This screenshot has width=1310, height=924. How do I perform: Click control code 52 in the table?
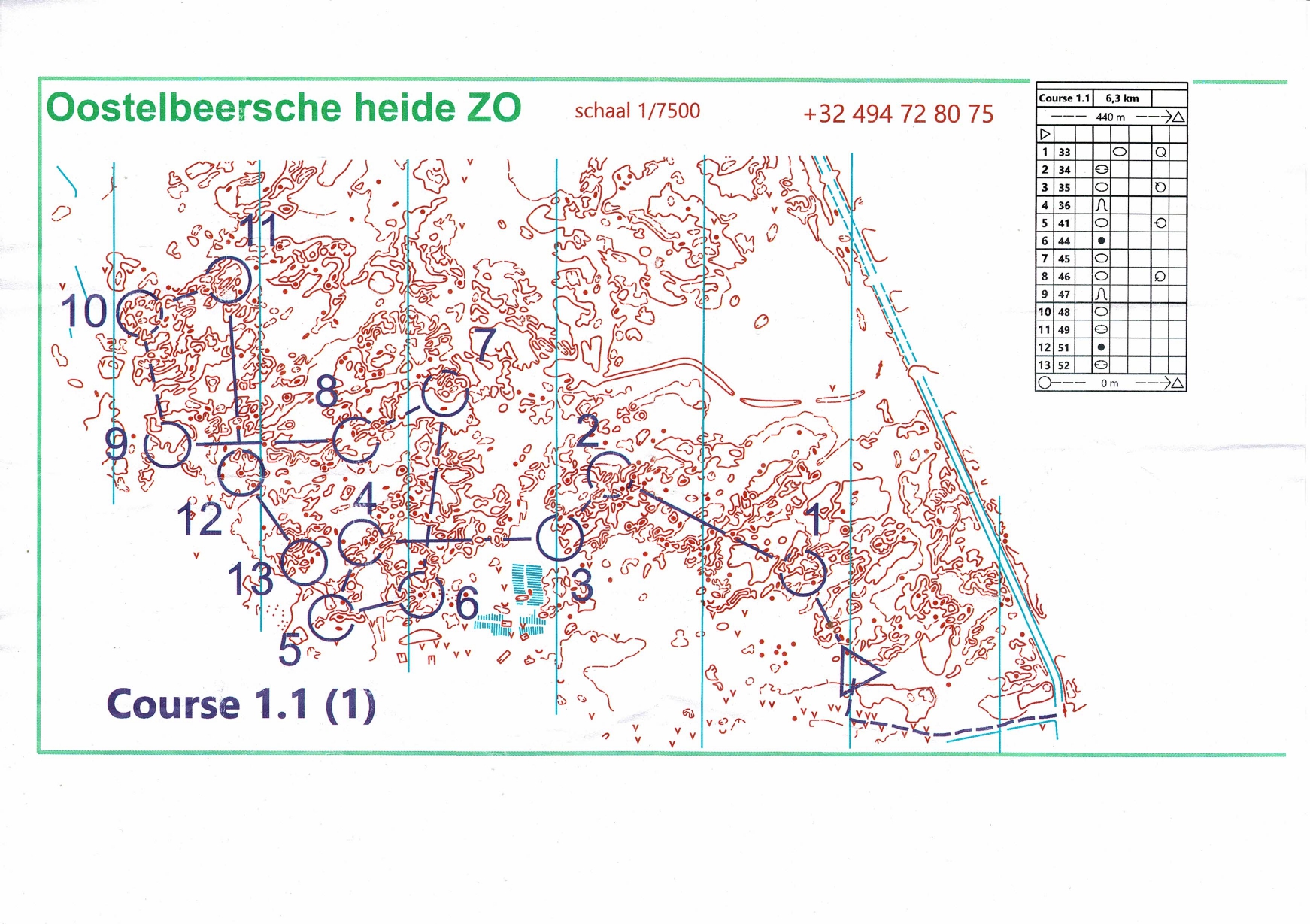tap(1064, 365)
